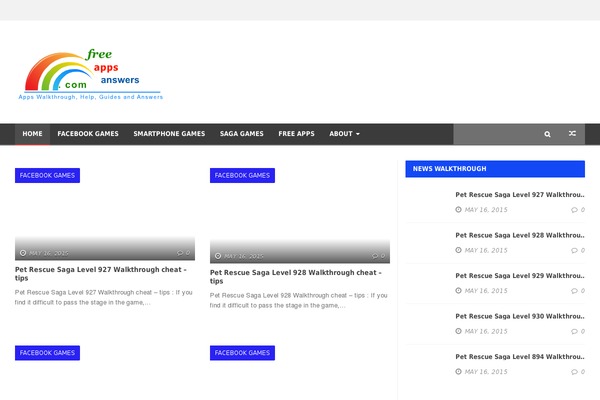Click clock icon on Level 927 main post

point(23,253)
